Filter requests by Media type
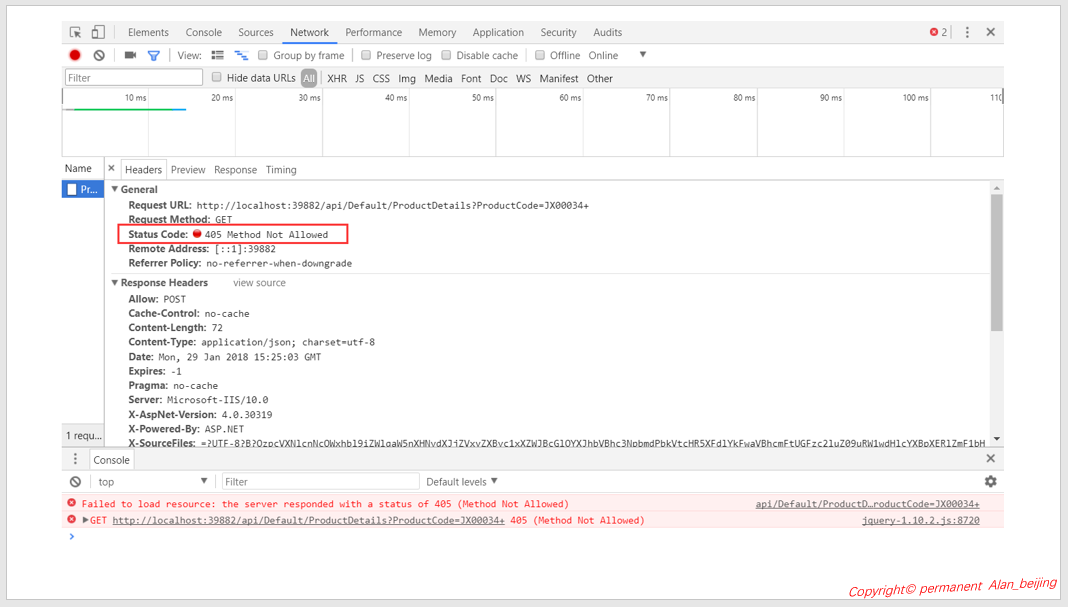 pyautogui.click(x=438, y=78)
